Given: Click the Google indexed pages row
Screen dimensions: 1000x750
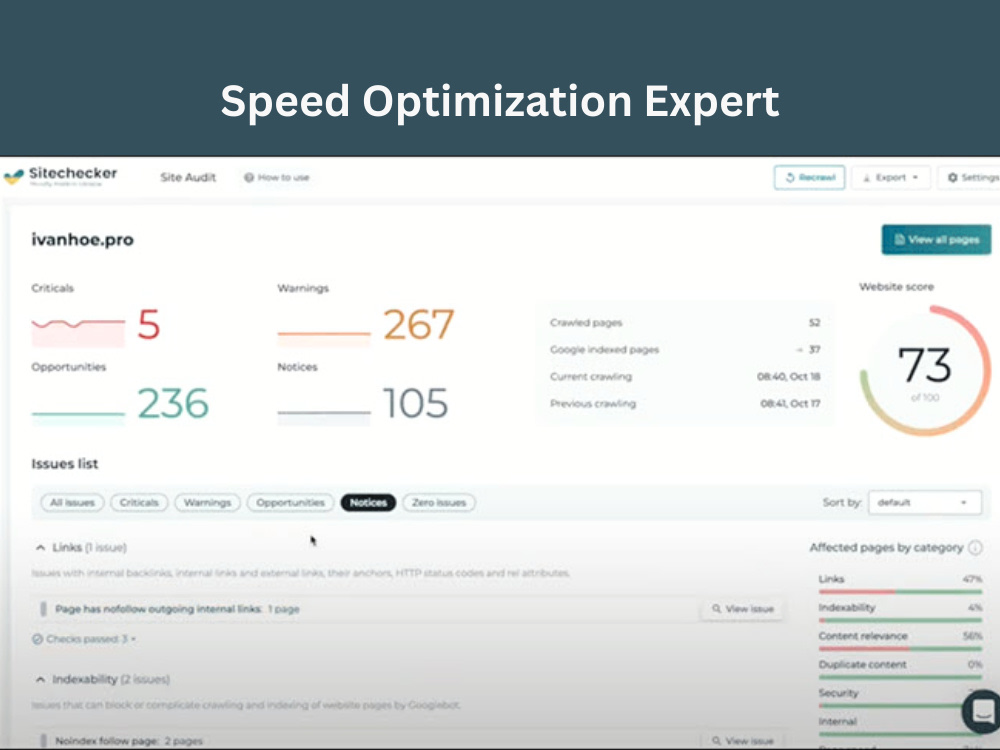Looking at the screenshot, I should [x=685, y=349].
